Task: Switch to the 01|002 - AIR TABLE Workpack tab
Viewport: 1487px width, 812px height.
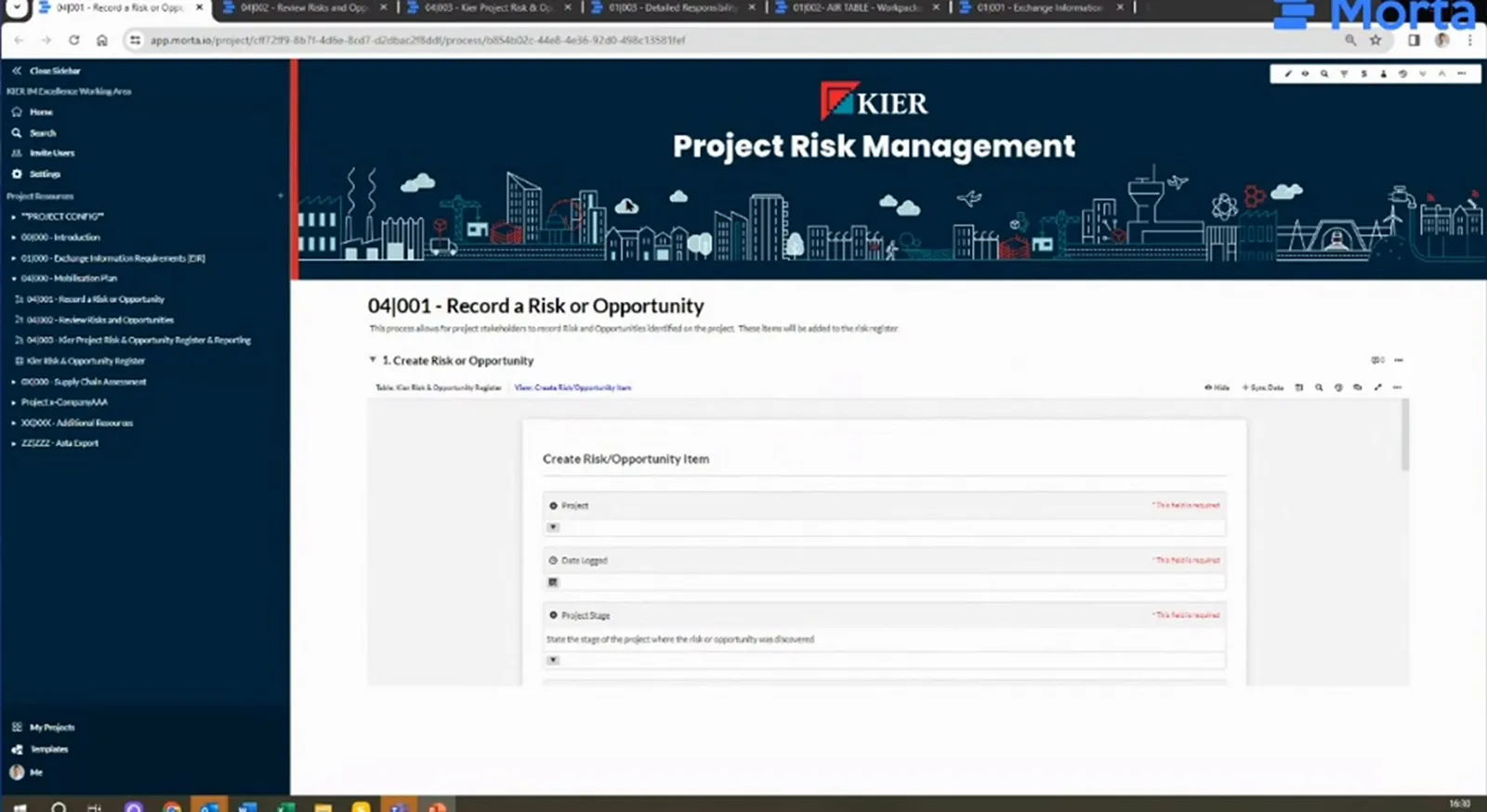Action: pos(856,7)
